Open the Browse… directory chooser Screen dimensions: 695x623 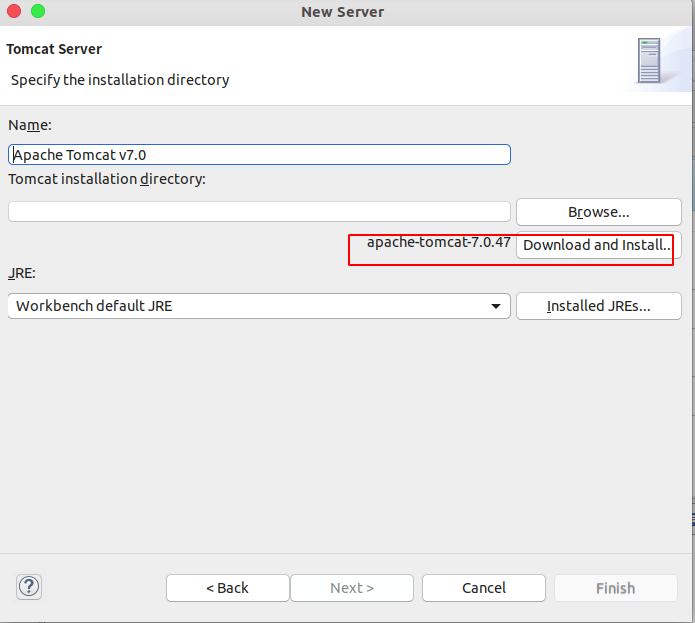(599, 212)
